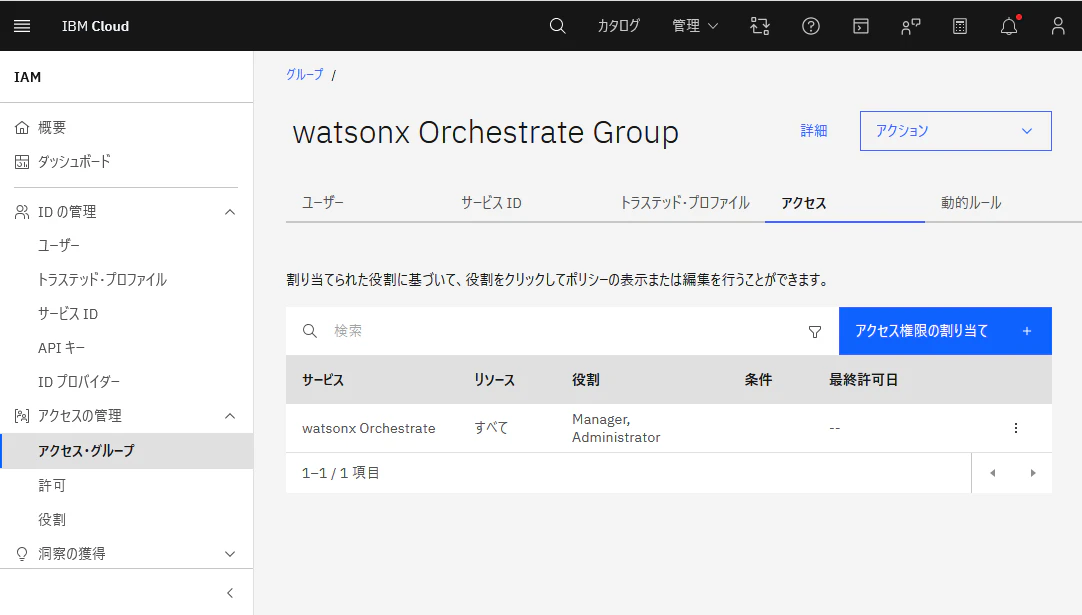Open the hamburger navigation menu
The image size is (1082, 615).
click(x=22, y=26)
